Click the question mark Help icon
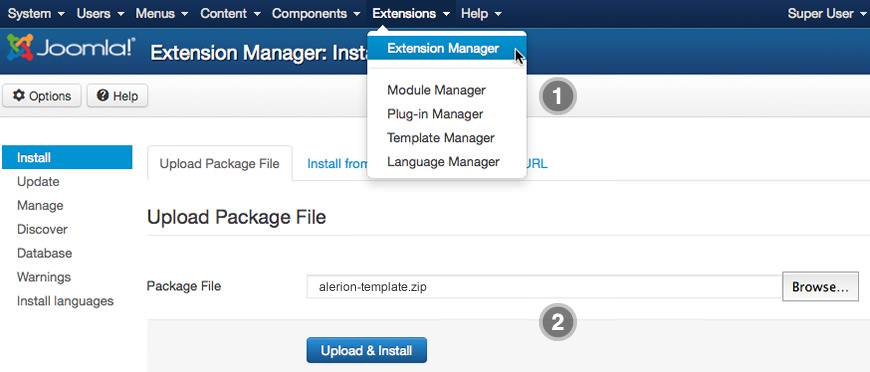 click(x=102, y=96)
